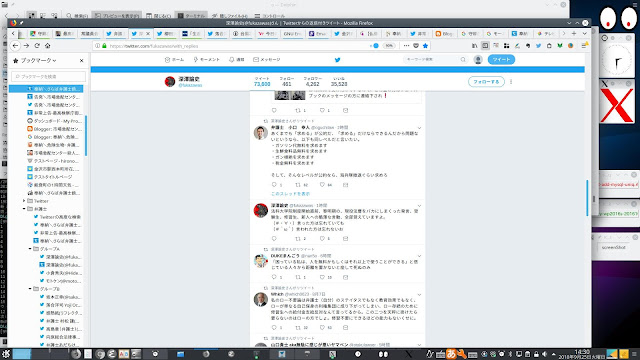This screenshot has height=360, width=640.
Task: Open the メッセージ messages tab
Action: click(x=267, y=60)
